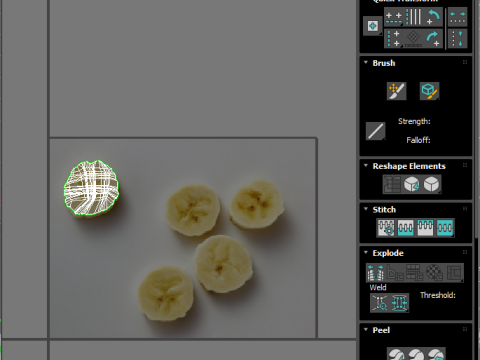Collapse the Brush rollout
This screenshot has height=360, width=480.
(366, 63)
